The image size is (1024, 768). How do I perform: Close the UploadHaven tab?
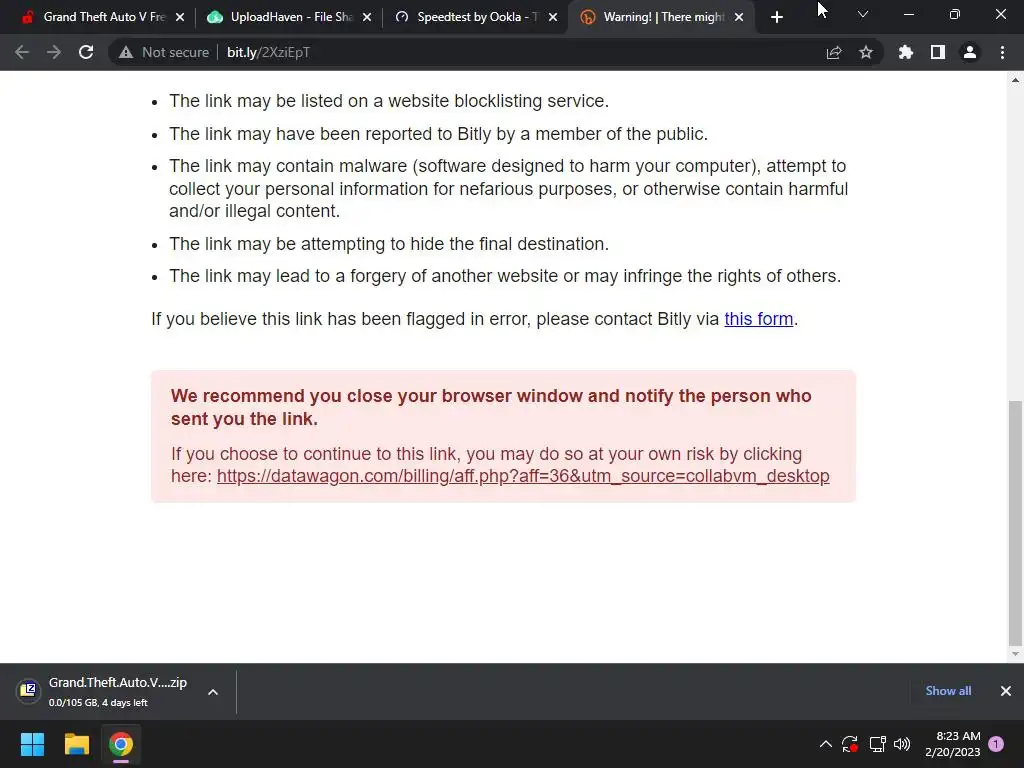[367, 17]
